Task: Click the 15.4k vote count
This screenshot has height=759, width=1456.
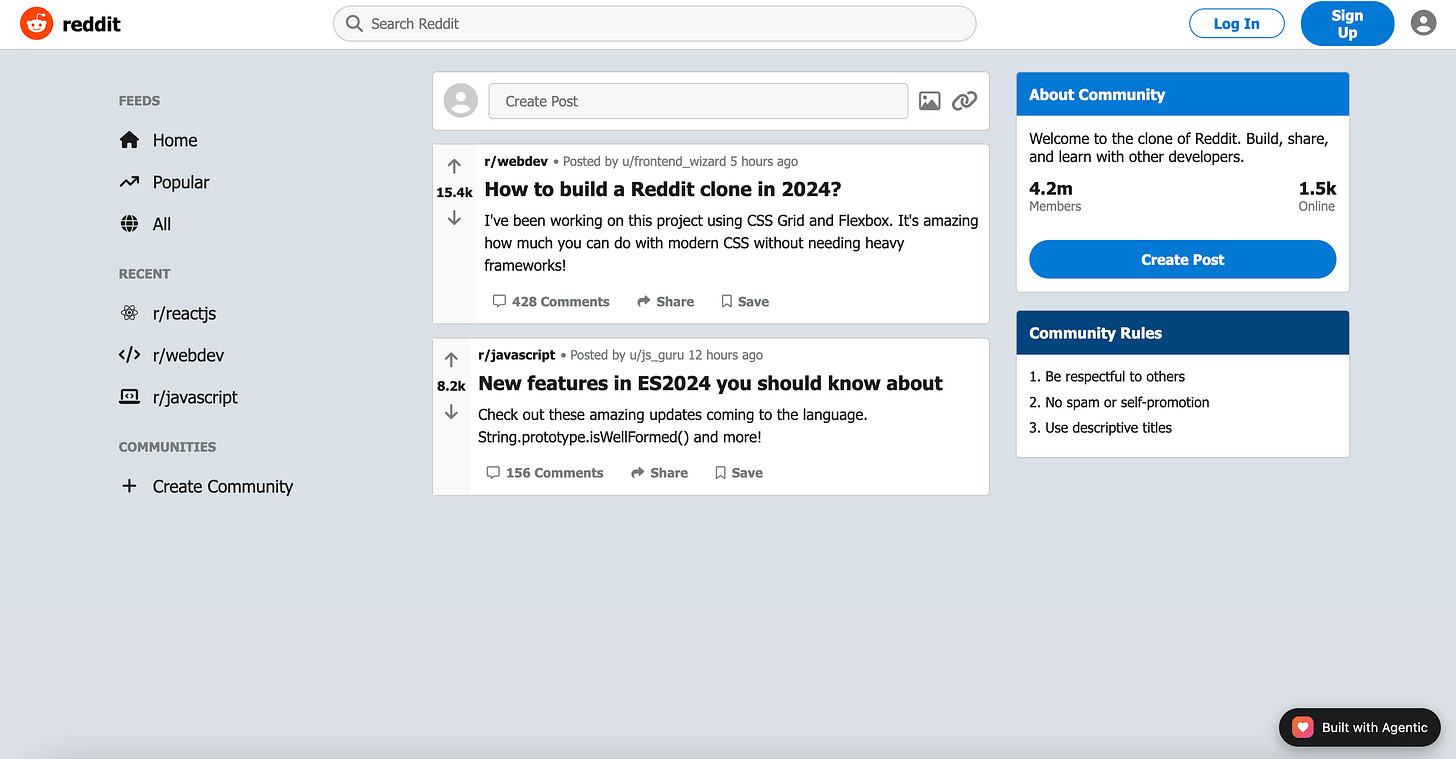Action: click(454, 192)
